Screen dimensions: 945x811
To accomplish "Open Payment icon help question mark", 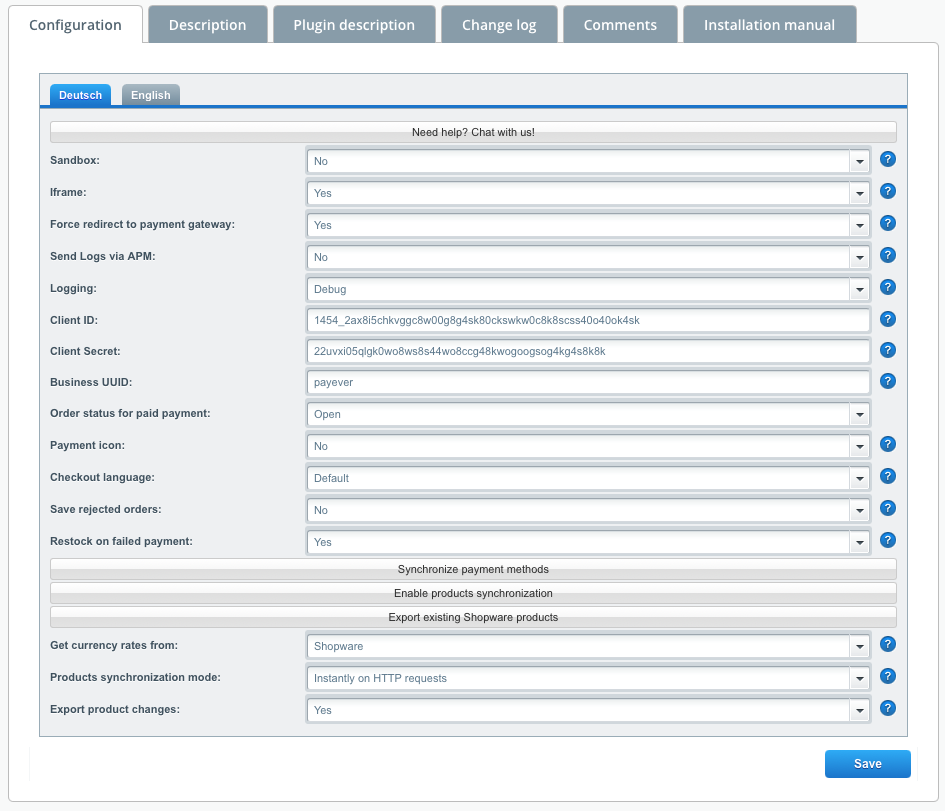I will coord(887,444).
